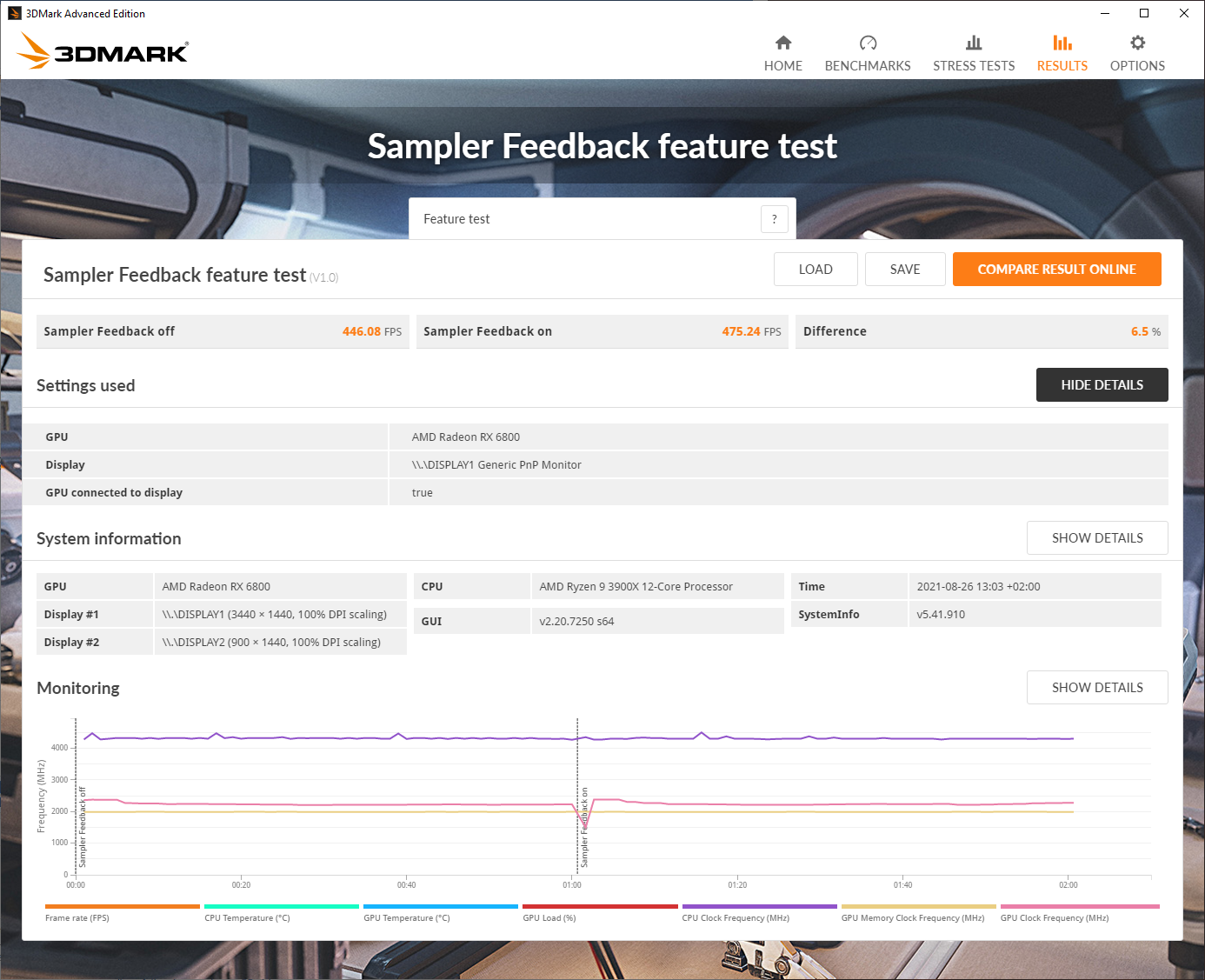Click the 6.5 % difference value
Screen dimensions: 1205x980
1146,331
